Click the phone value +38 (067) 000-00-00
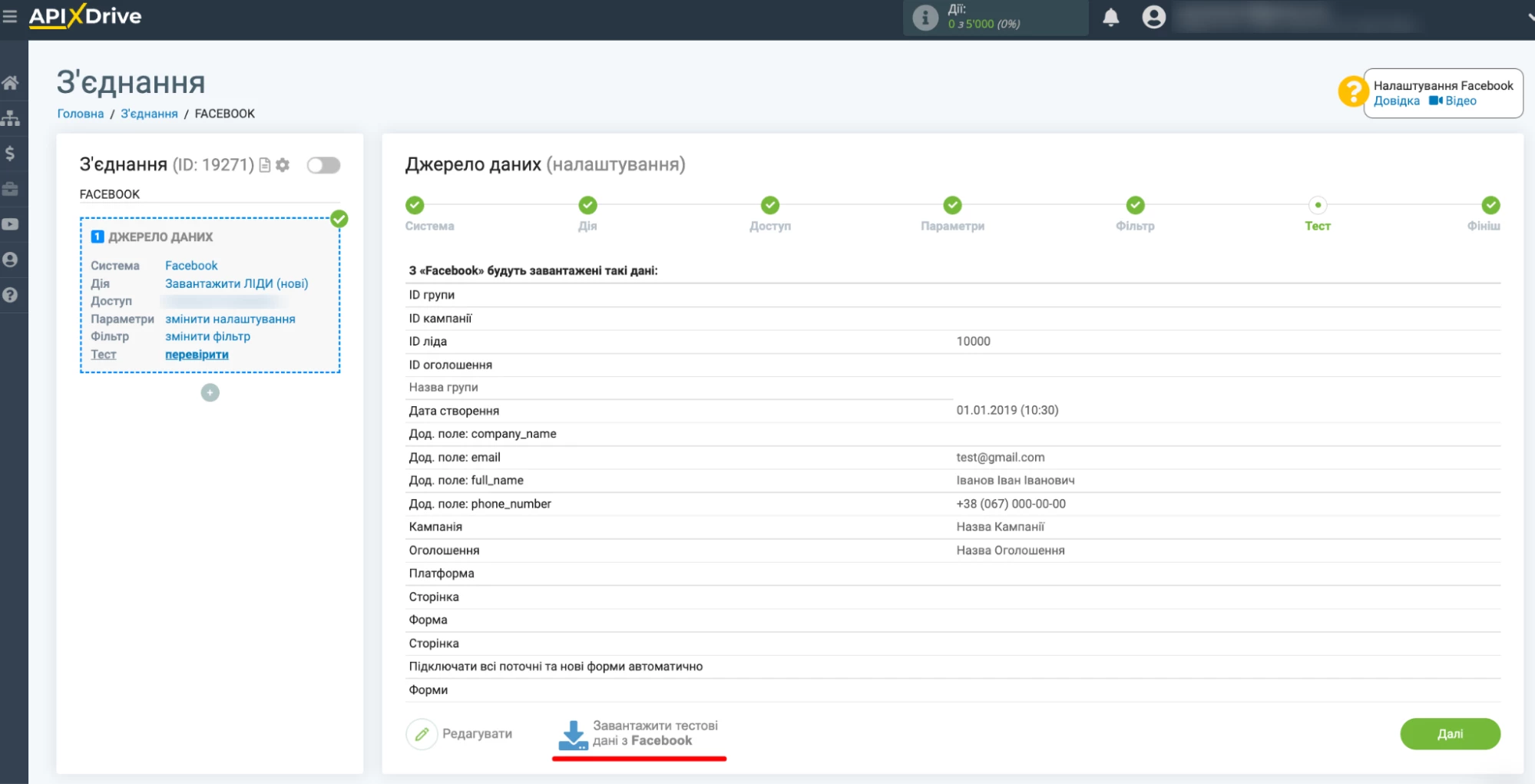 tap(1011, 504)
